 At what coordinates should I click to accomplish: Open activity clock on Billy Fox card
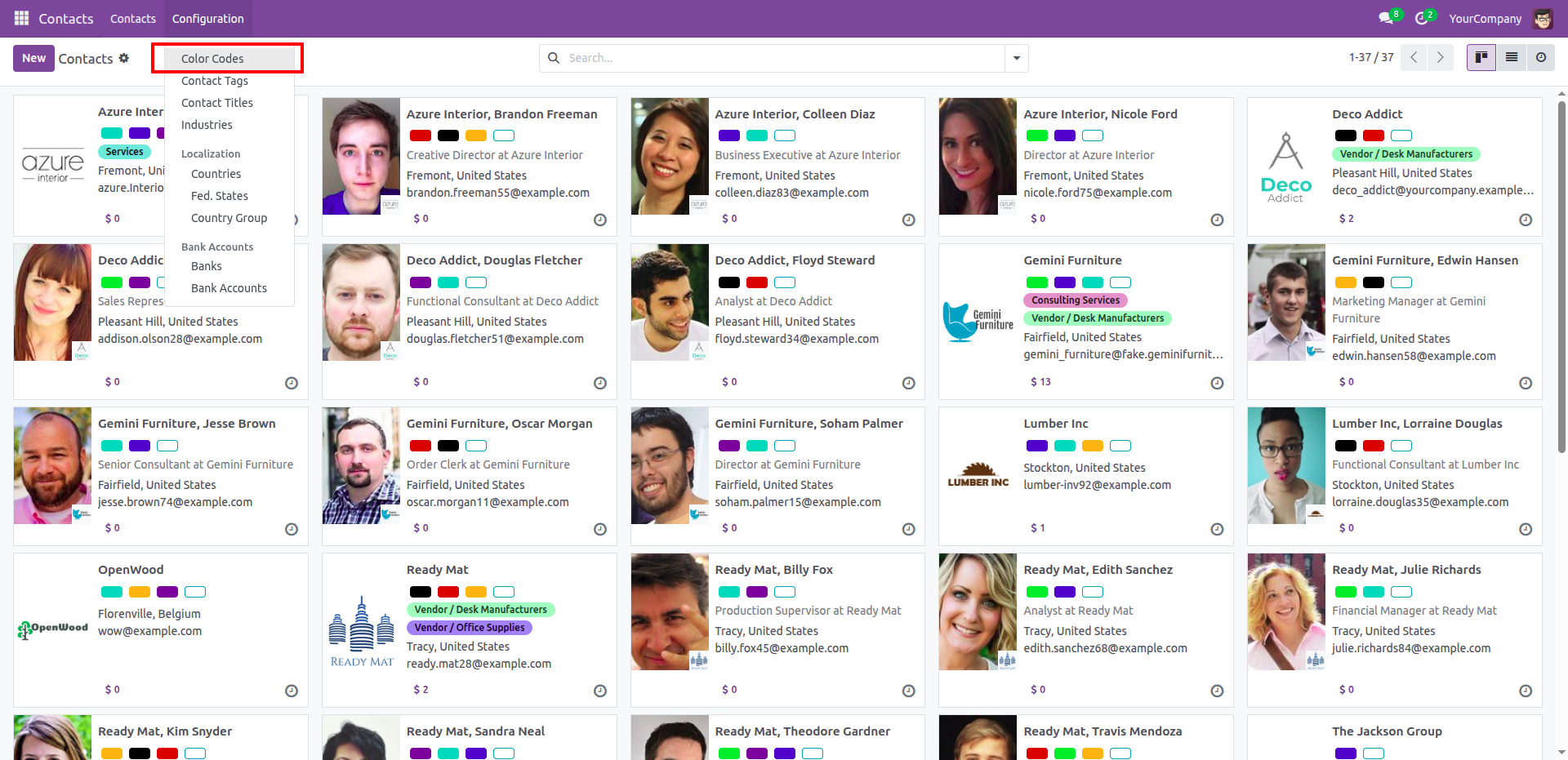pyautogui.click(x=908, y=691)
